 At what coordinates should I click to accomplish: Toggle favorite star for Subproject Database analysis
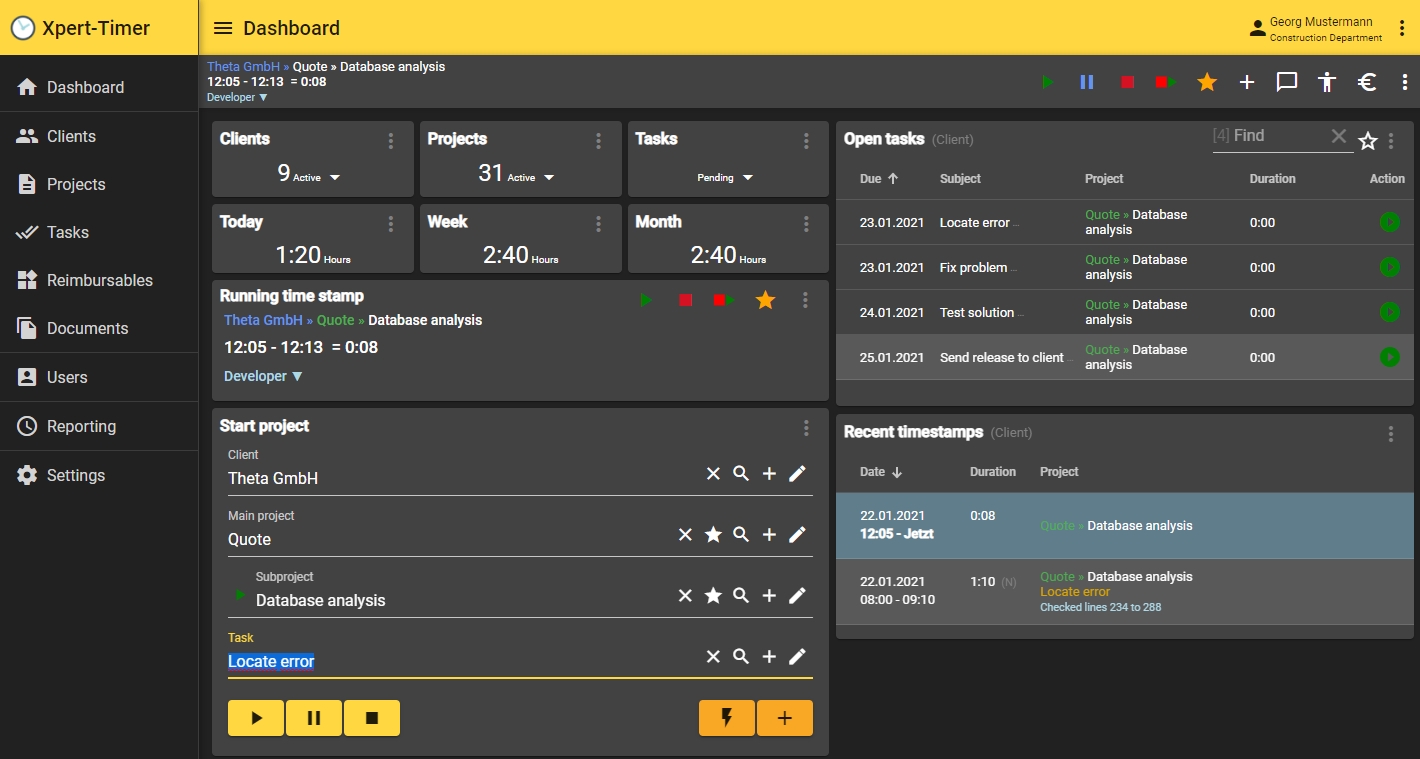click(x=713, y=596)
